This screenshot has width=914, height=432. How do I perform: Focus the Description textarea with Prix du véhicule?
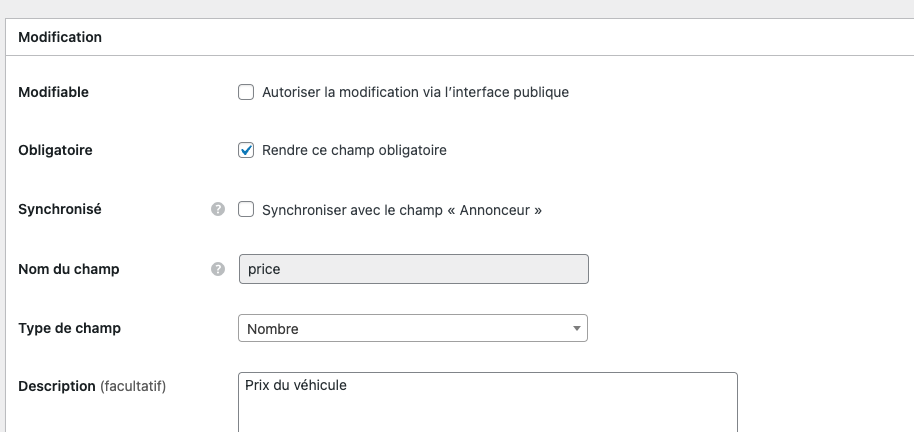pyautogui.click(x=488, y=402)
